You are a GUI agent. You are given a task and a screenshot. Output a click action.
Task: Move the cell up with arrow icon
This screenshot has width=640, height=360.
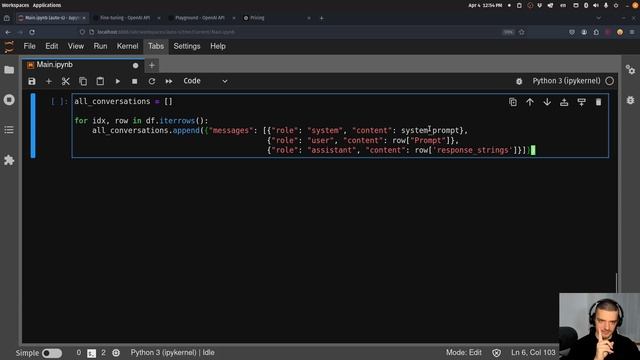pyautogui.click(x=530, y=102)
